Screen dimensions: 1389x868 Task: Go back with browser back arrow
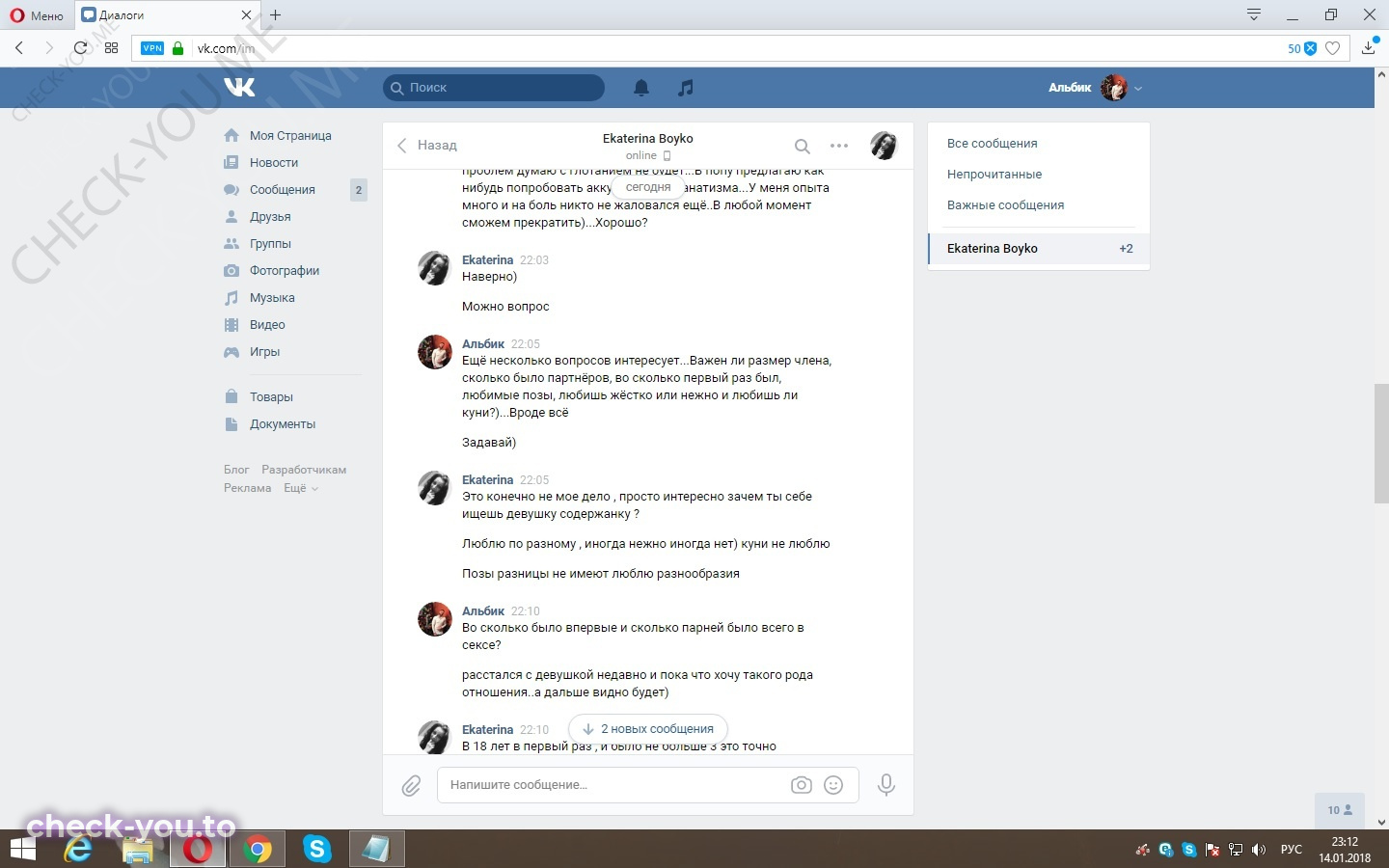click(x=19, y=48)
